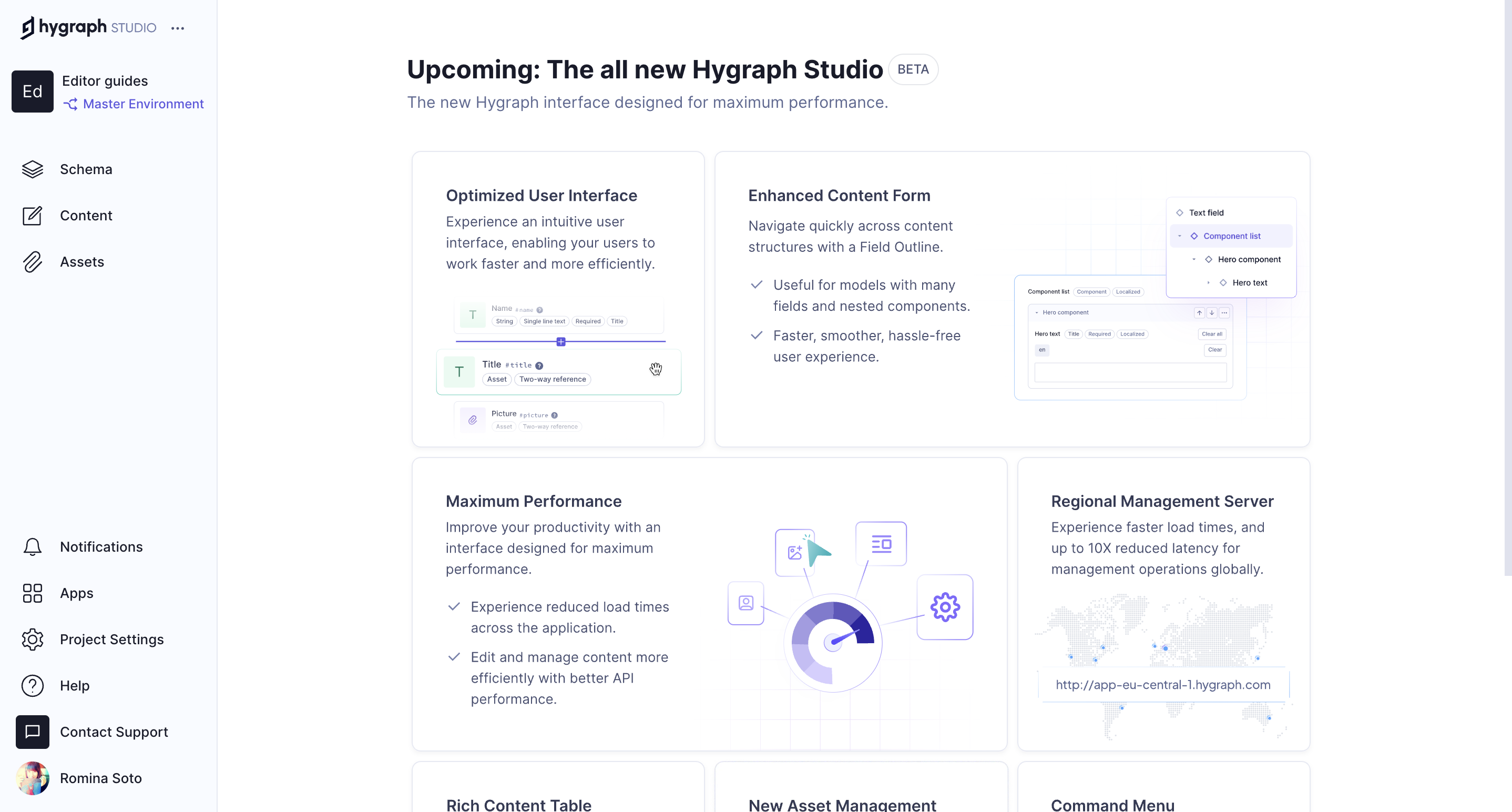
Task: Click the Apps icon in sidebar
Action: 33,593
